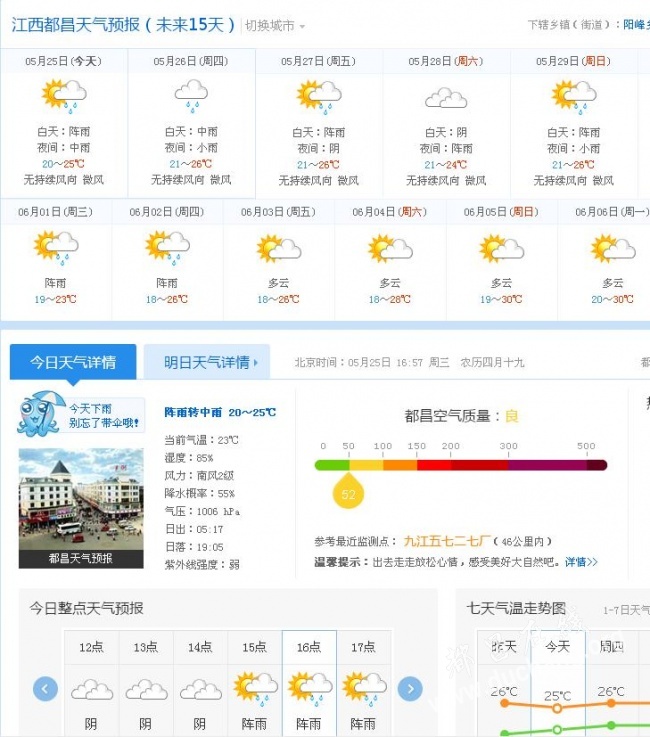The image size is (650, 737).
Task: Click the 湿度：85% reading
Action: point(188,457)
